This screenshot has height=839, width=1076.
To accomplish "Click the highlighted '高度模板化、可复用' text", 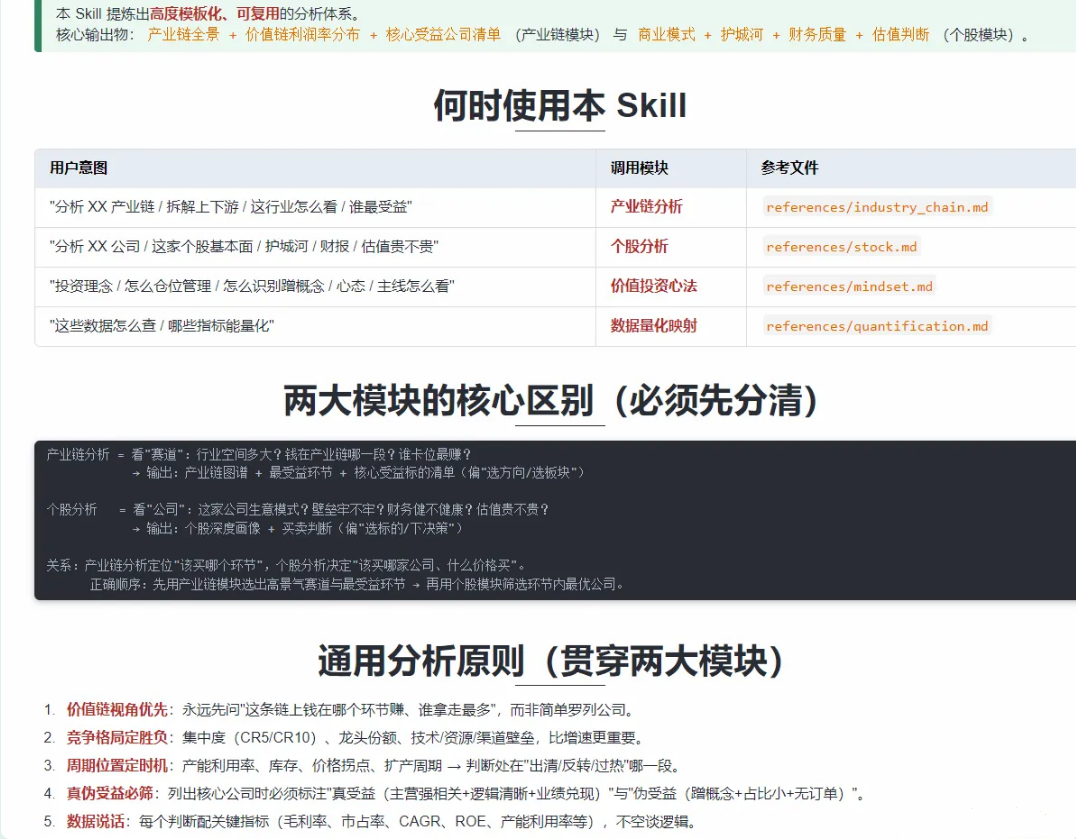I will [214, 14].
